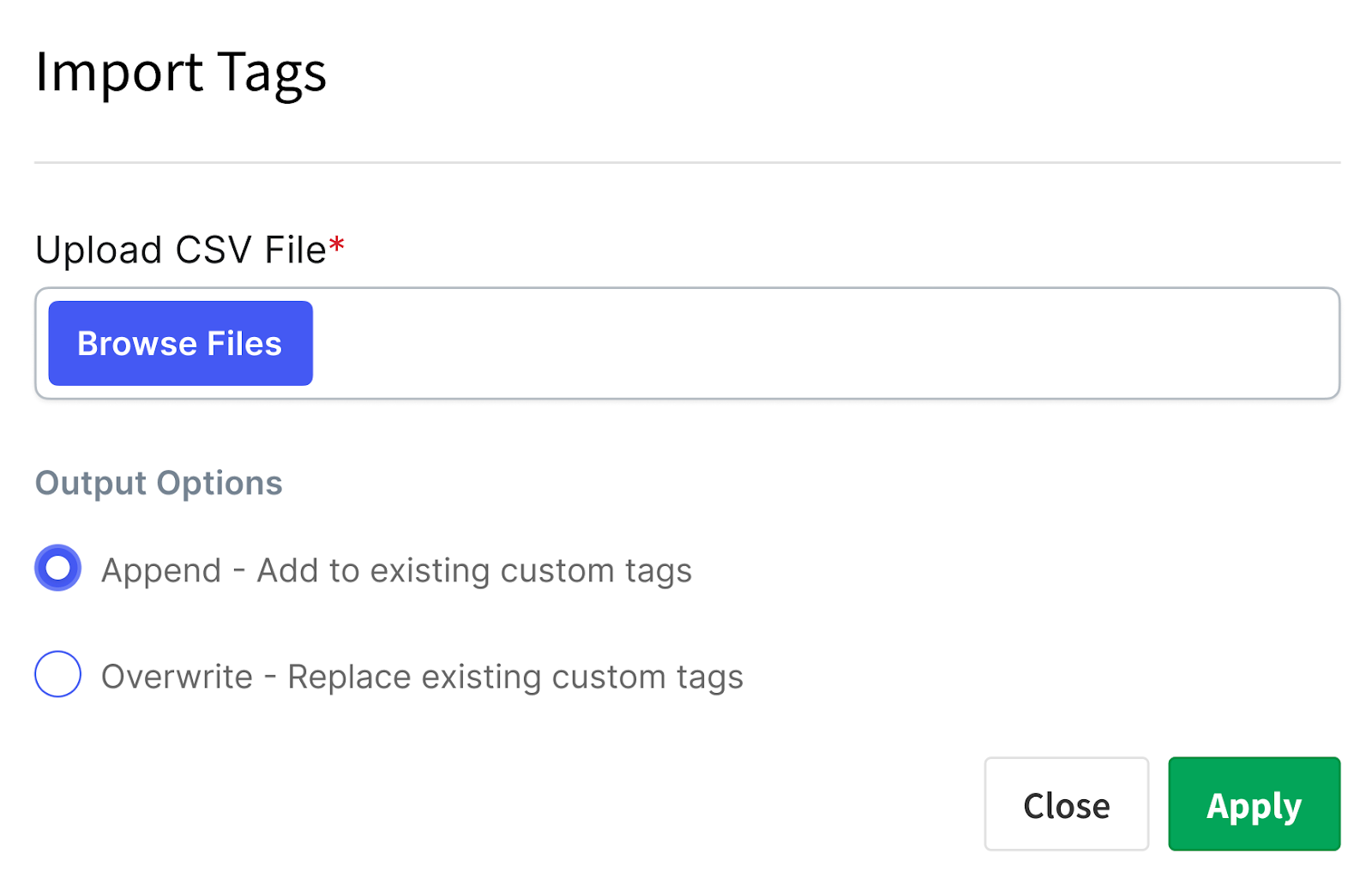This screenshot has height=885, width=1372.
Task: Select the Append radio button
Action: point(58,569)
